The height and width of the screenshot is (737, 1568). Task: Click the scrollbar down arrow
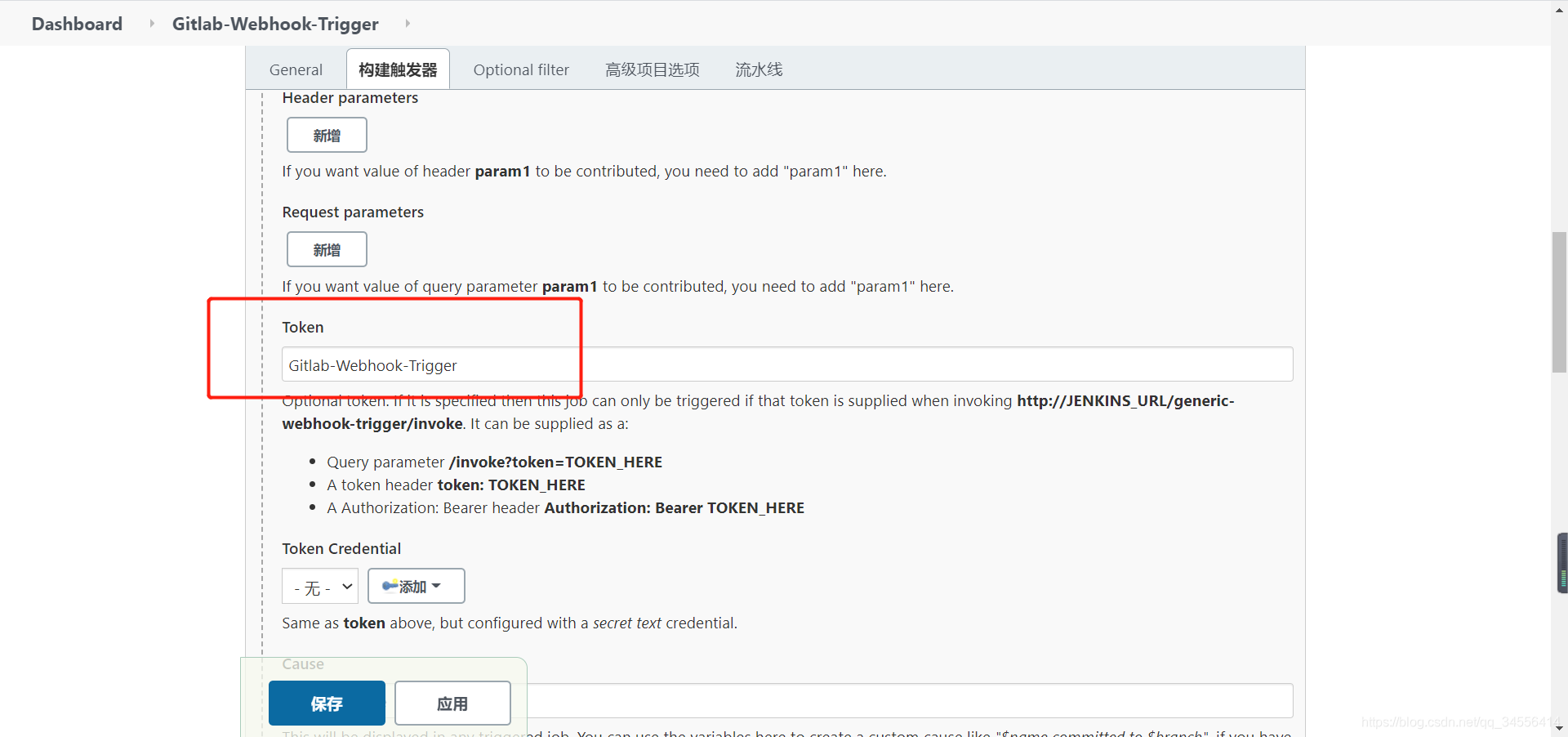click(x=1558, y=728)
